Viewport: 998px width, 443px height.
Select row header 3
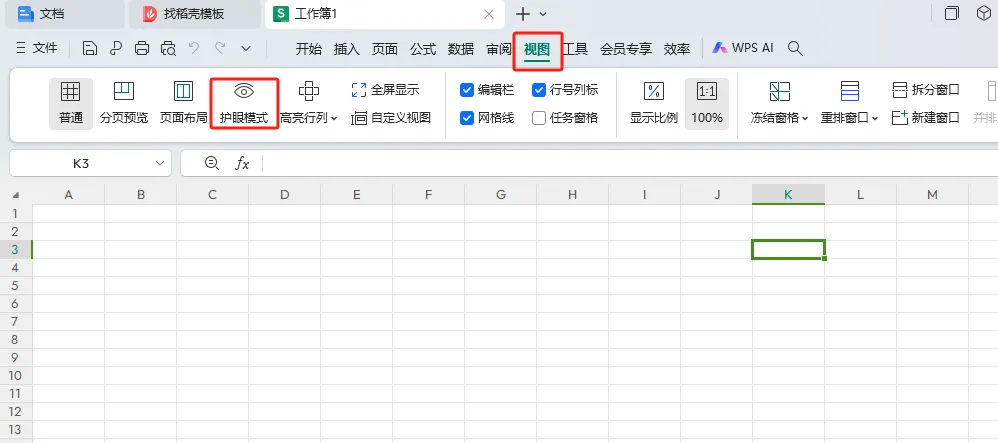point(15,249)
